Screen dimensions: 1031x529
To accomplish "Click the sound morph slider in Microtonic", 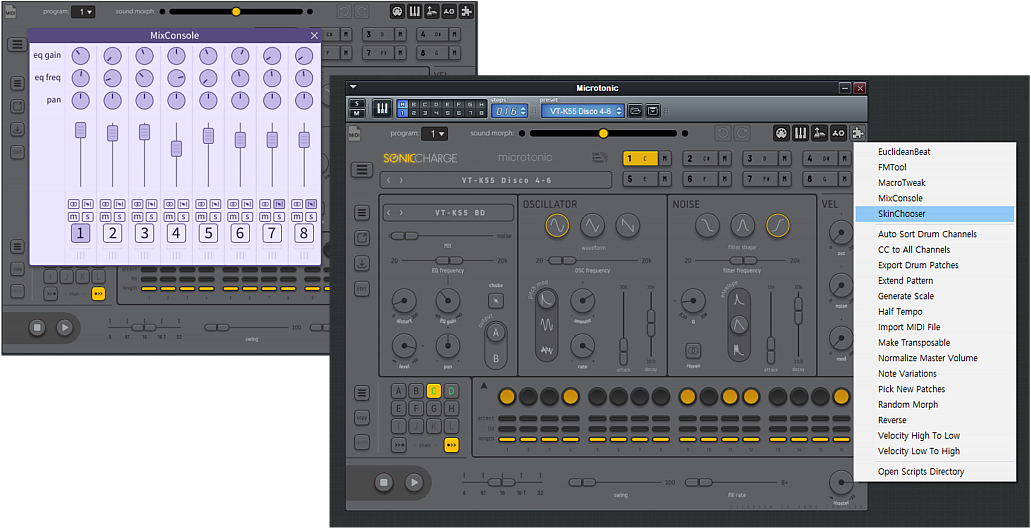I will tap(603, 133).
